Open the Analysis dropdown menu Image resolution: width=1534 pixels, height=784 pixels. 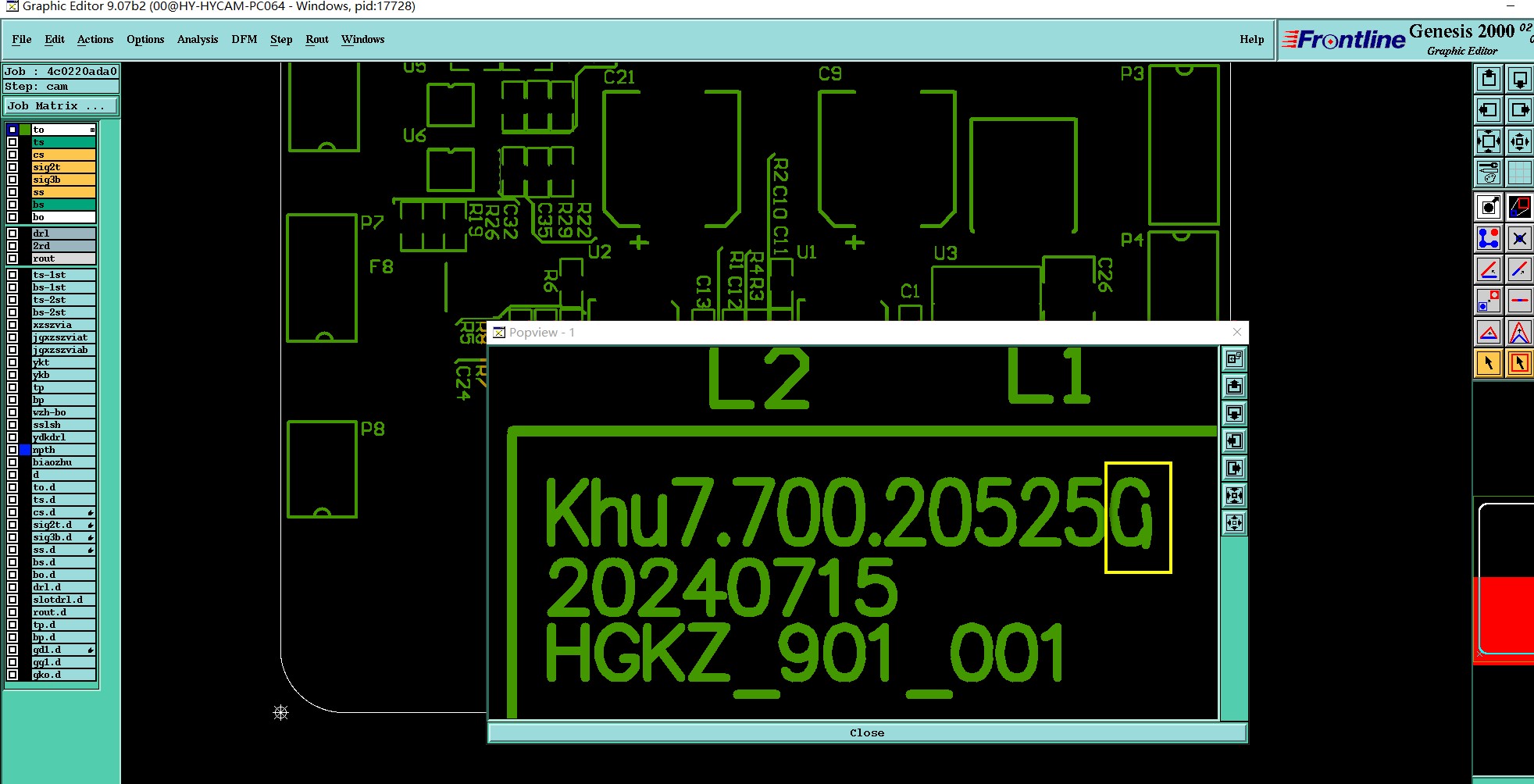[198, 39]
